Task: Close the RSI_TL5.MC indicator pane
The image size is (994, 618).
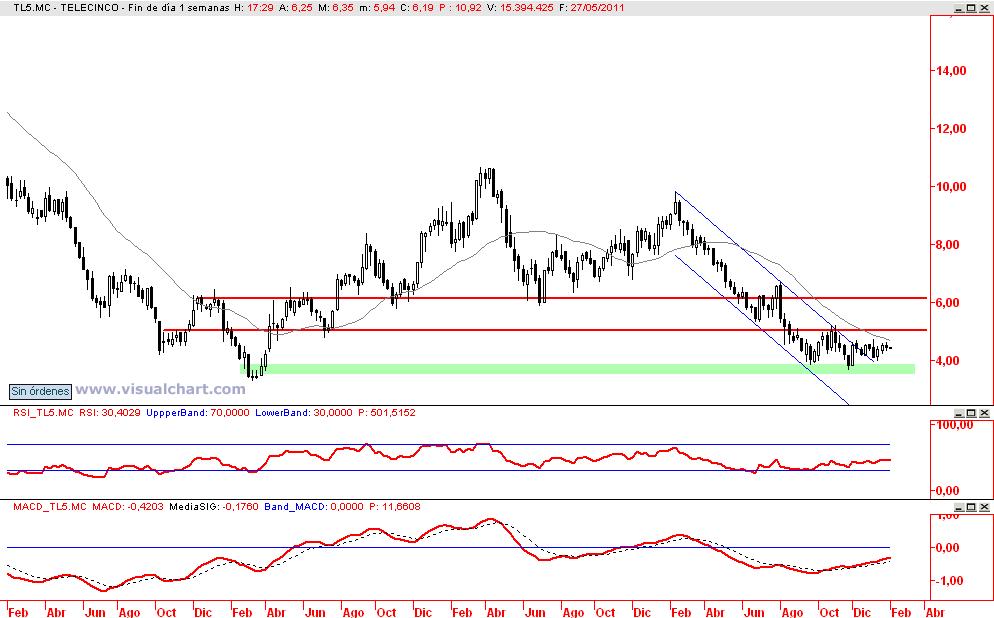Action: pyautogui.click(x=984, y=413)
